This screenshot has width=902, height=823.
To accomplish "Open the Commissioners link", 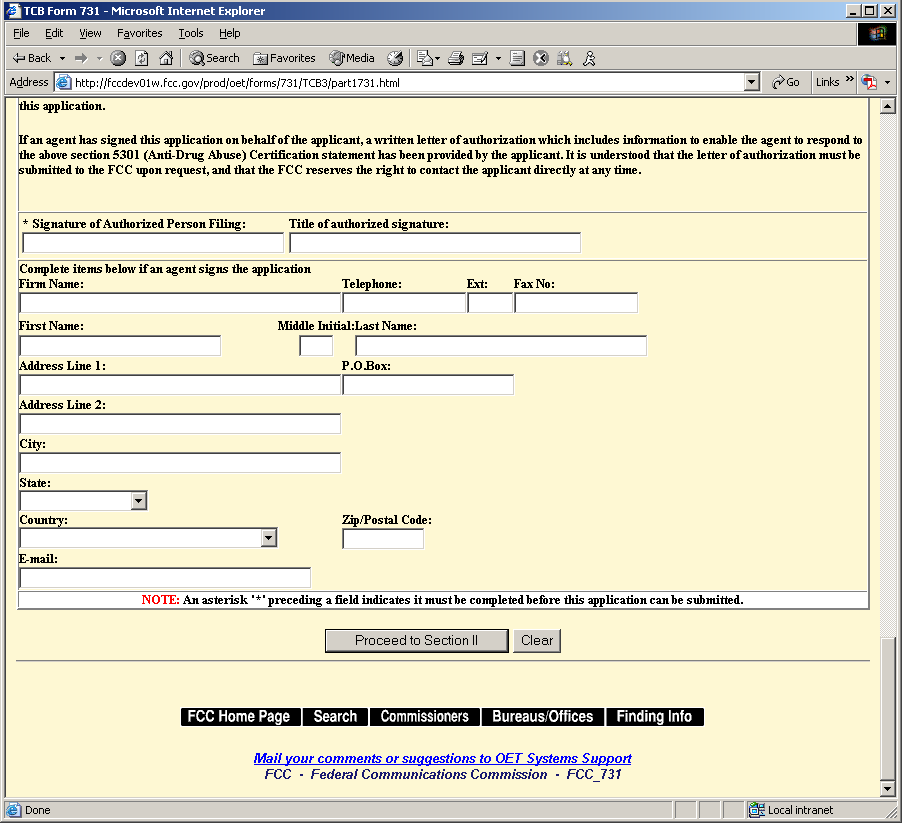I will [x=425, y=717].
